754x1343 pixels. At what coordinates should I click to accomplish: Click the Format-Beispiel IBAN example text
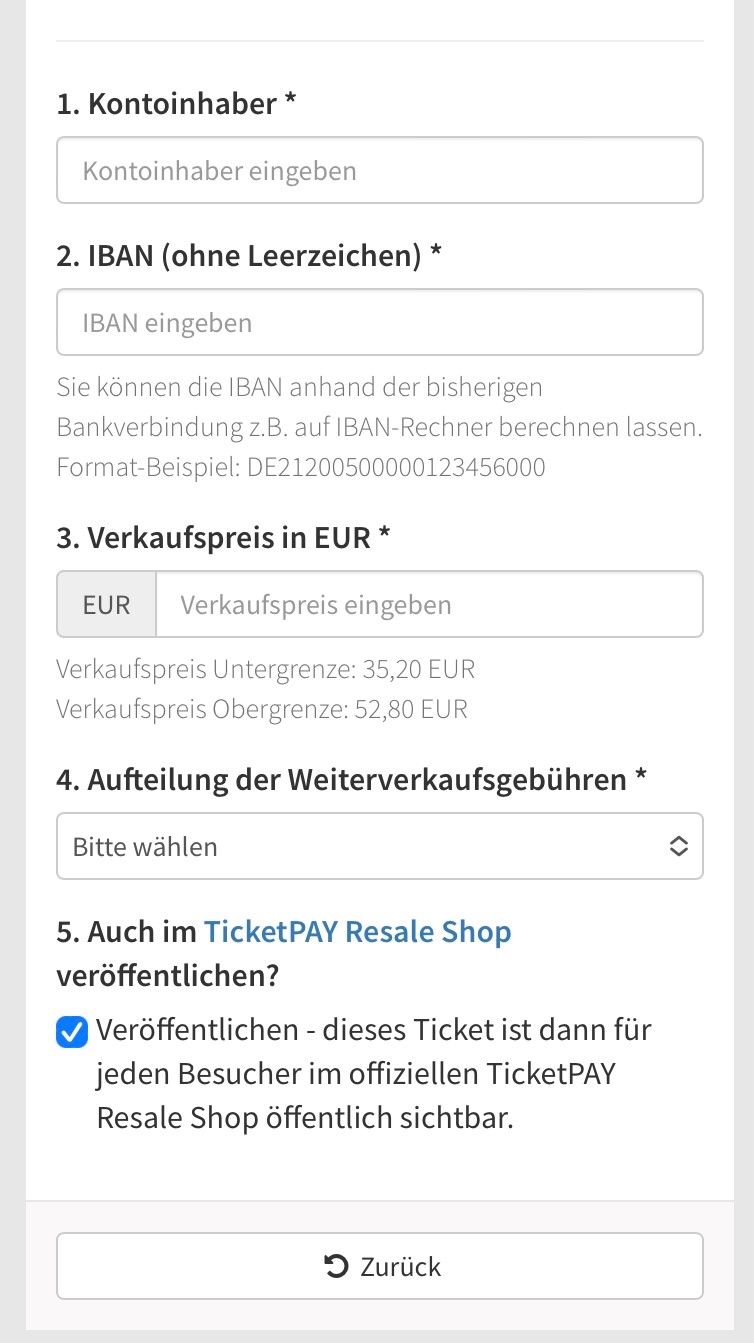point(301,467)
